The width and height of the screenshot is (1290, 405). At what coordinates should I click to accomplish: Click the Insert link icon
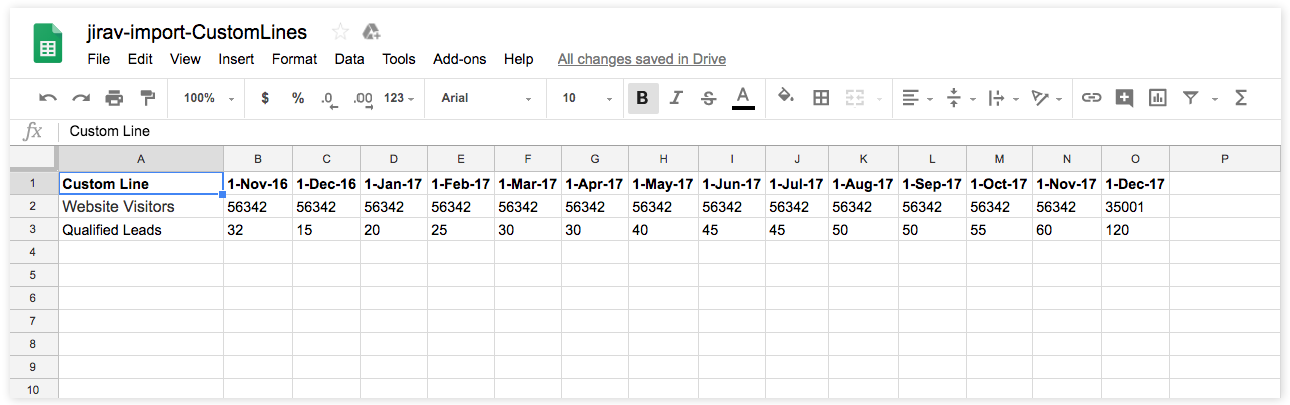point(1092,98)
